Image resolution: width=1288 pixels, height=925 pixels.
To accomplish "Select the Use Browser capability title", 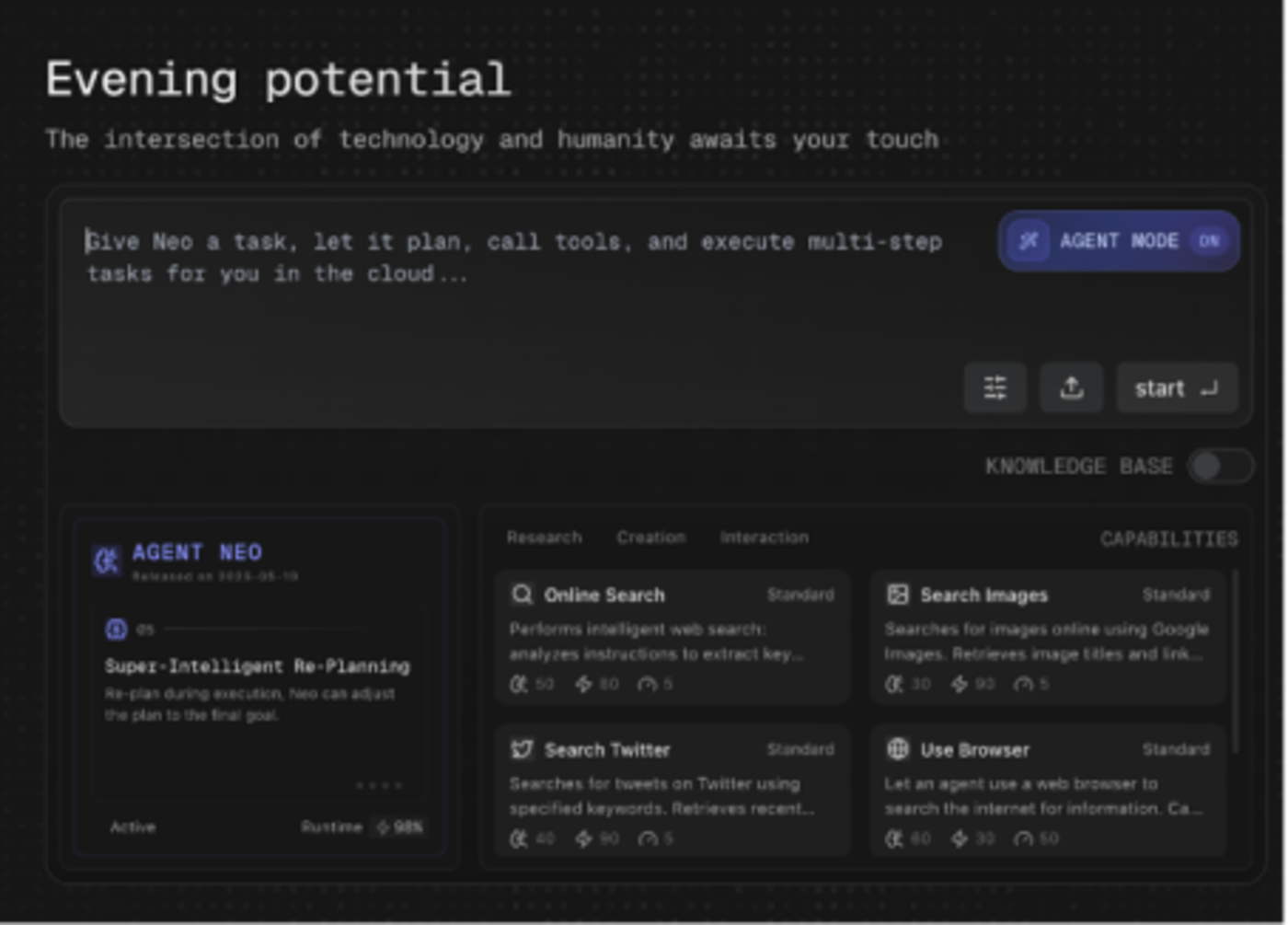I will coord(974,750).
